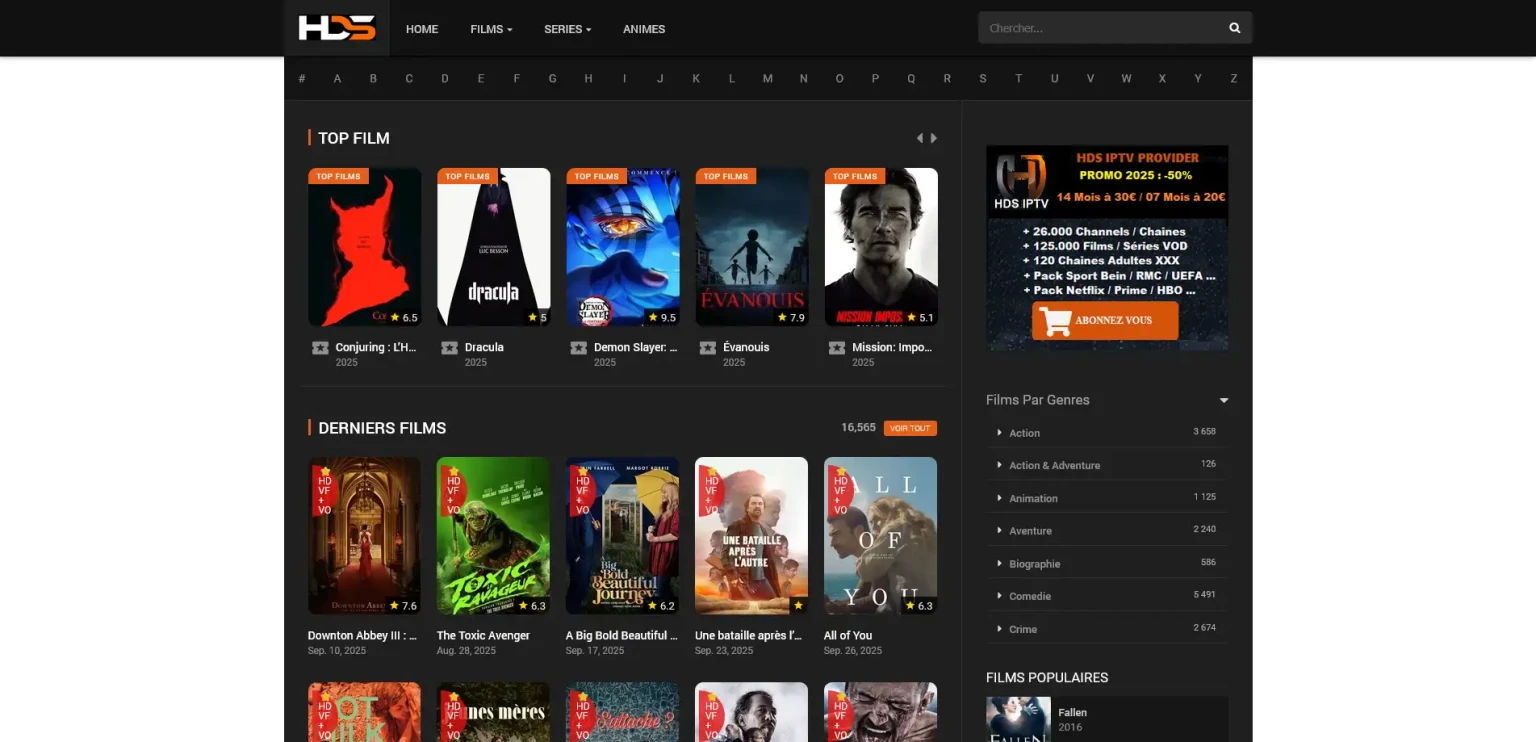Show previous Top Film slide arrow
1536x742 pixels.
pos(920,138)
